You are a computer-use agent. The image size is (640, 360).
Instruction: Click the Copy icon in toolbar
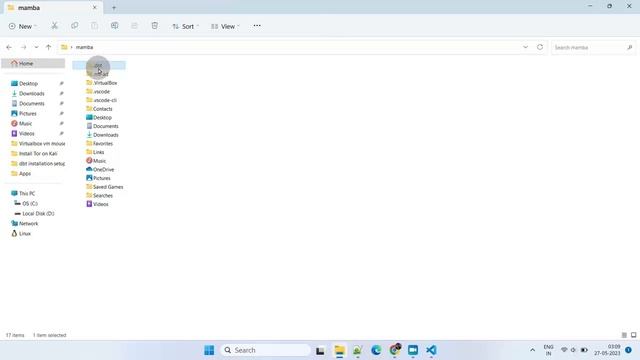74,26
